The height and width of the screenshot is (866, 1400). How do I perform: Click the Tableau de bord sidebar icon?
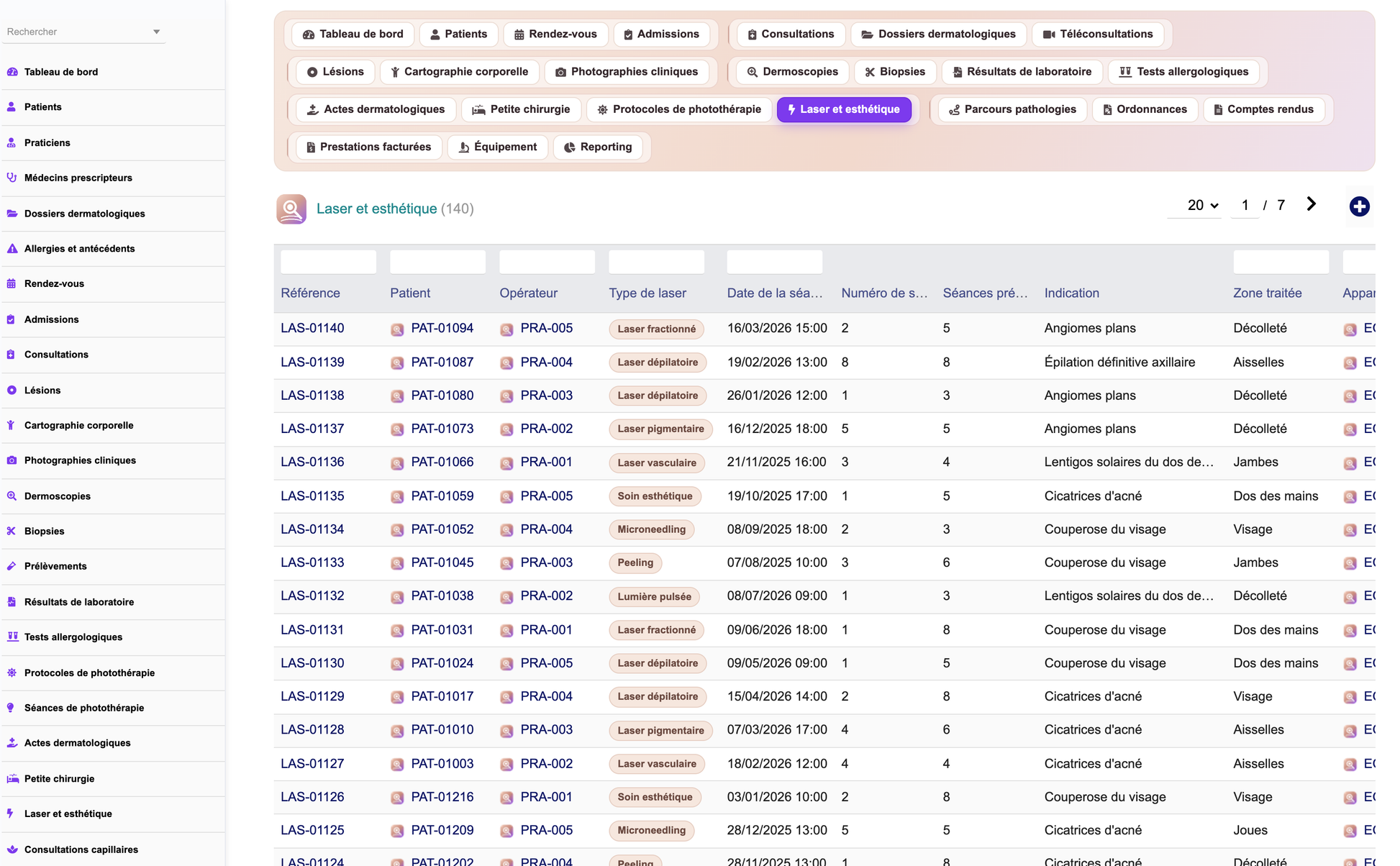coord(12,72)
